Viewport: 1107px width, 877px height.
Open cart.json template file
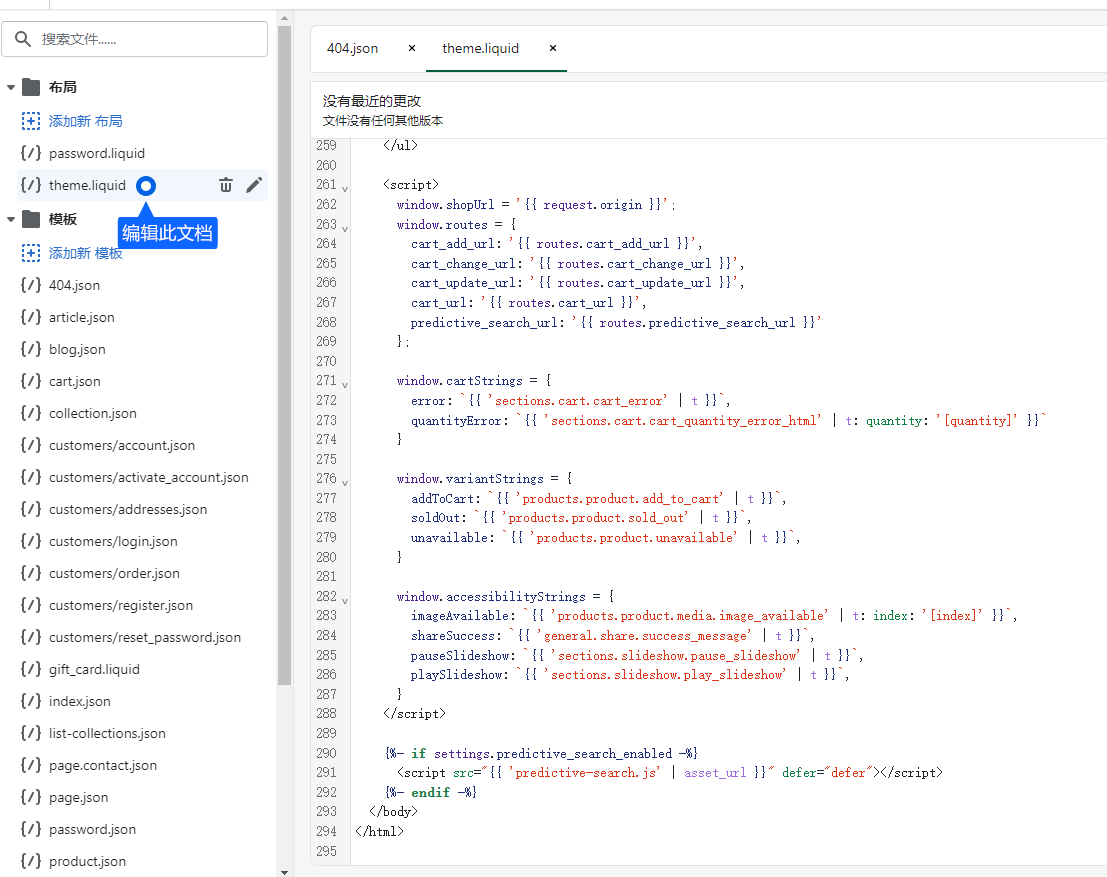tap(74, 381)
